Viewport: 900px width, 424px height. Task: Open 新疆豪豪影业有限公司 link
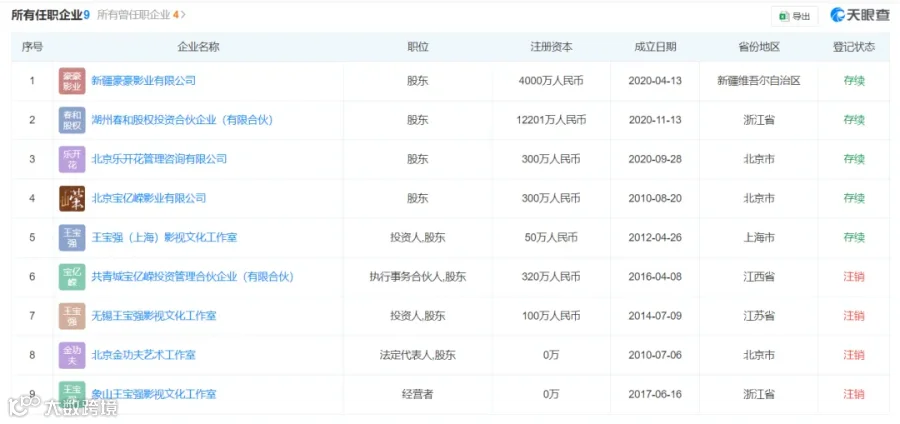143,81
